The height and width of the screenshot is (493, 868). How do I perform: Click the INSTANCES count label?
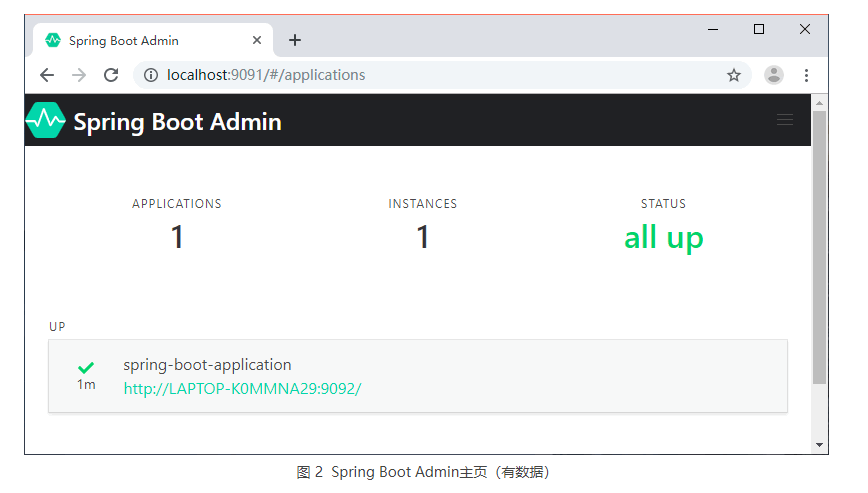click(422, 204)
